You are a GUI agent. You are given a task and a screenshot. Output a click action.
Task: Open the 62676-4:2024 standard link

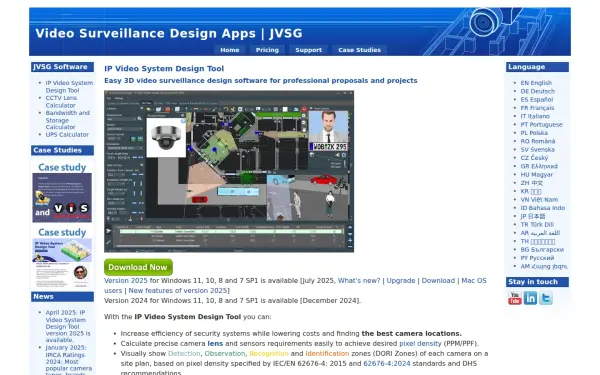(386, 364)
